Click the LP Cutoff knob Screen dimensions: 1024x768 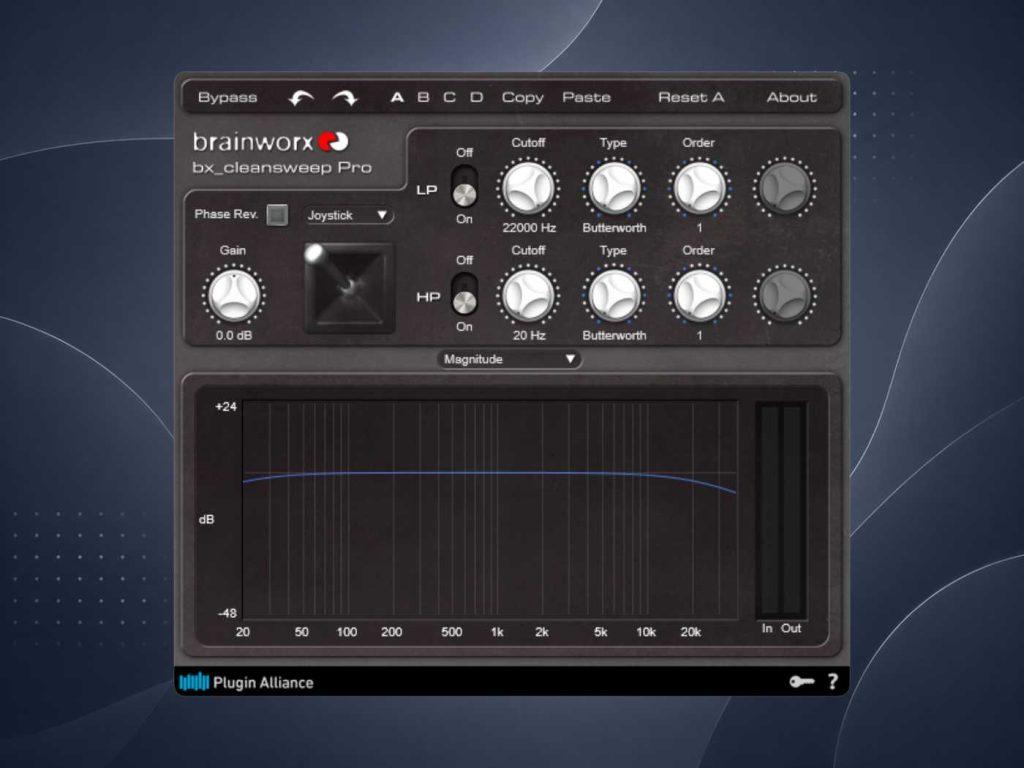tap(528, 188)
